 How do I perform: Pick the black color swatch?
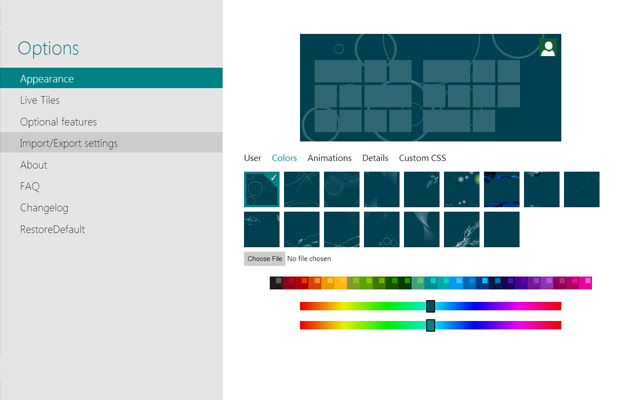click(276, 283)
